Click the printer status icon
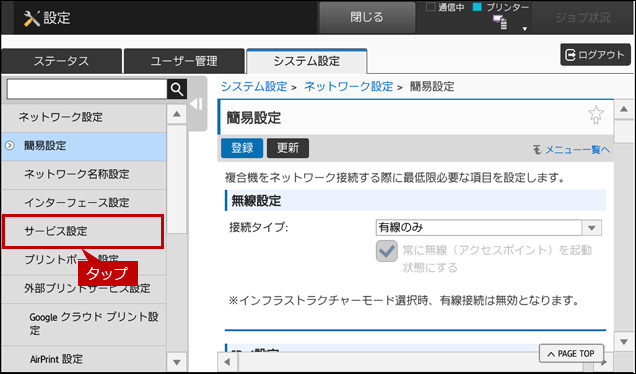This screenshot has width=636, height=374. click(x=500, y=22)
